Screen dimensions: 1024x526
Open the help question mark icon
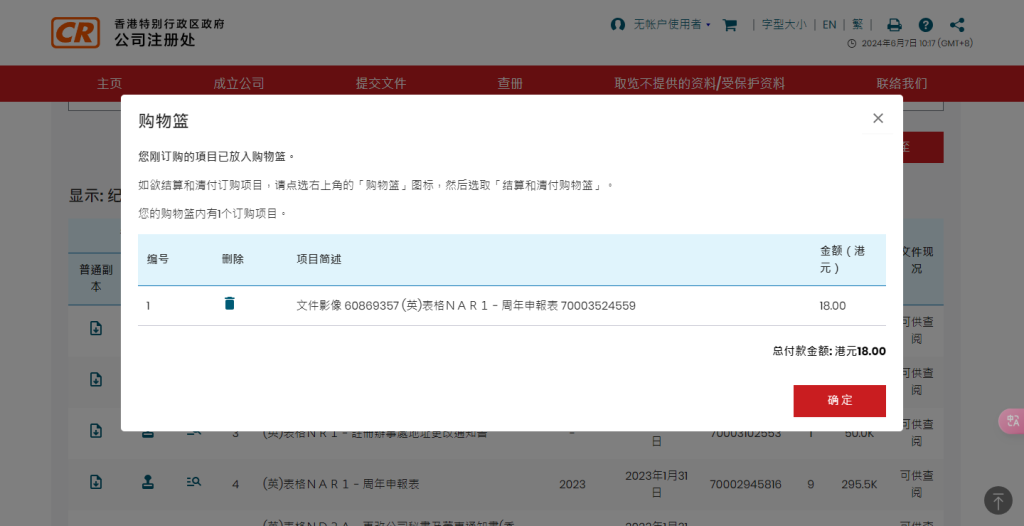click(x=925, y=25)
